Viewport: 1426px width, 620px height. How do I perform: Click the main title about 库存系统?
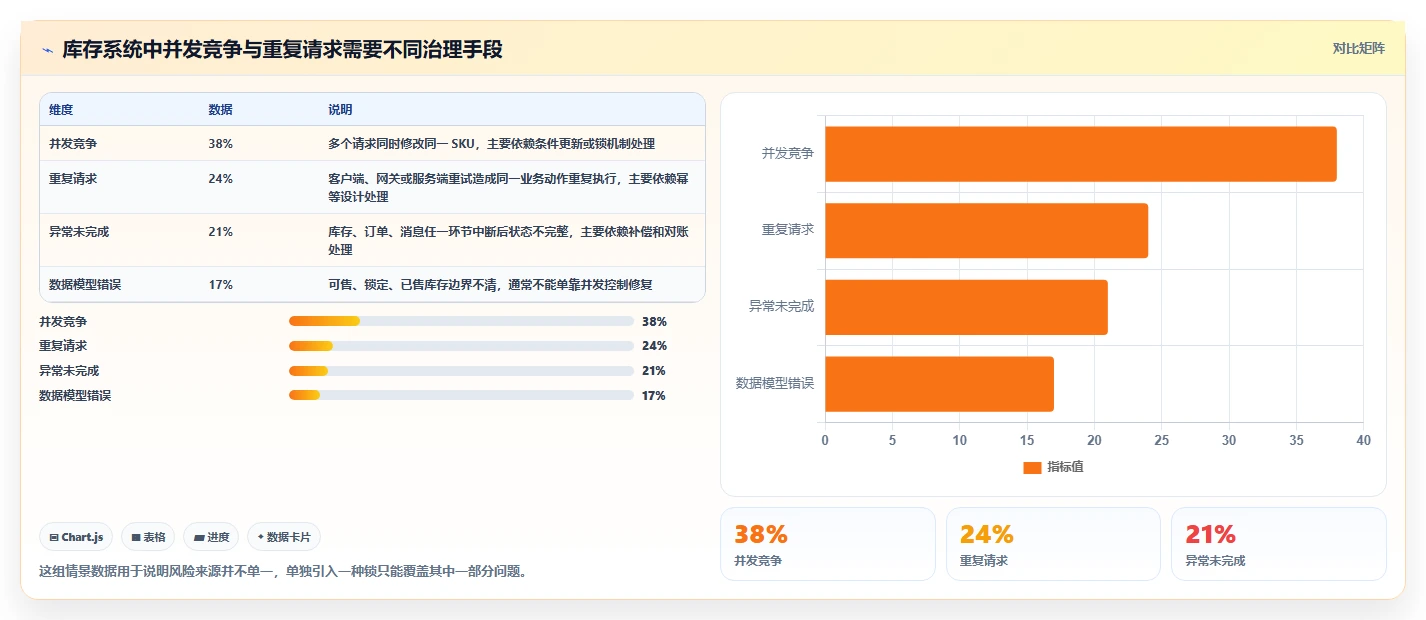pos(283,50)
